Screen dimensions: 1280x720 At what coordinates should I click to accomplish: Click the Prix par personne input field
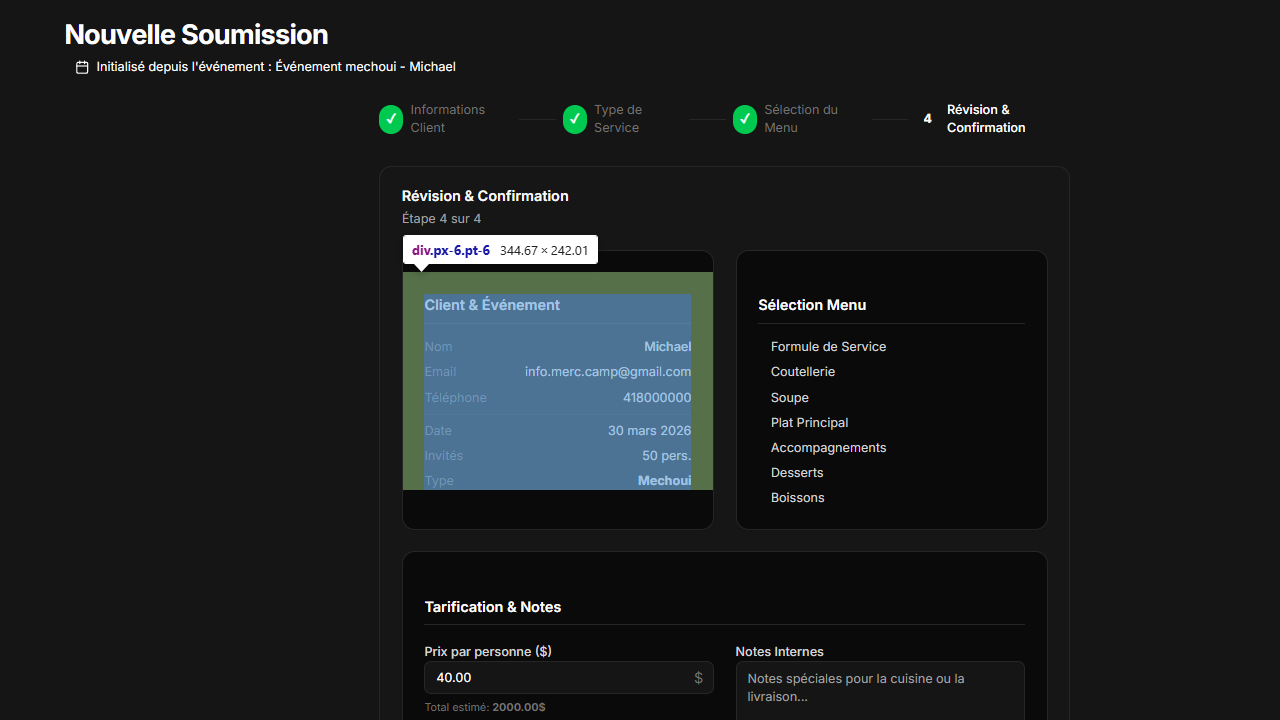pos(569,677)
